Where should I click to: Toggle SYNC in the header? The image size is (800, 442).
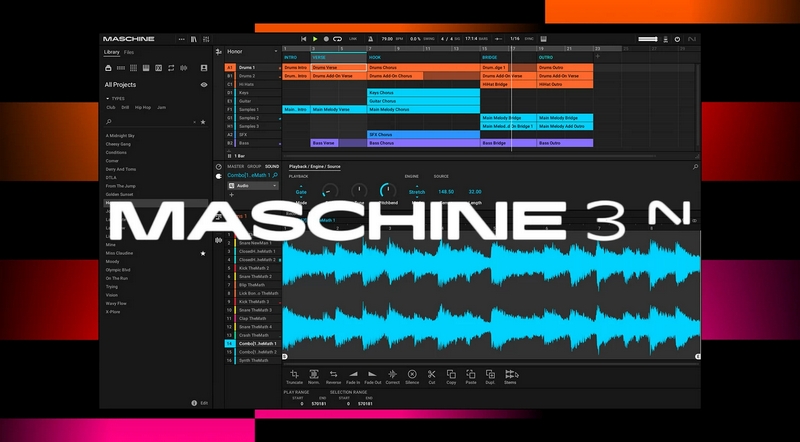[x=529, y=39]
